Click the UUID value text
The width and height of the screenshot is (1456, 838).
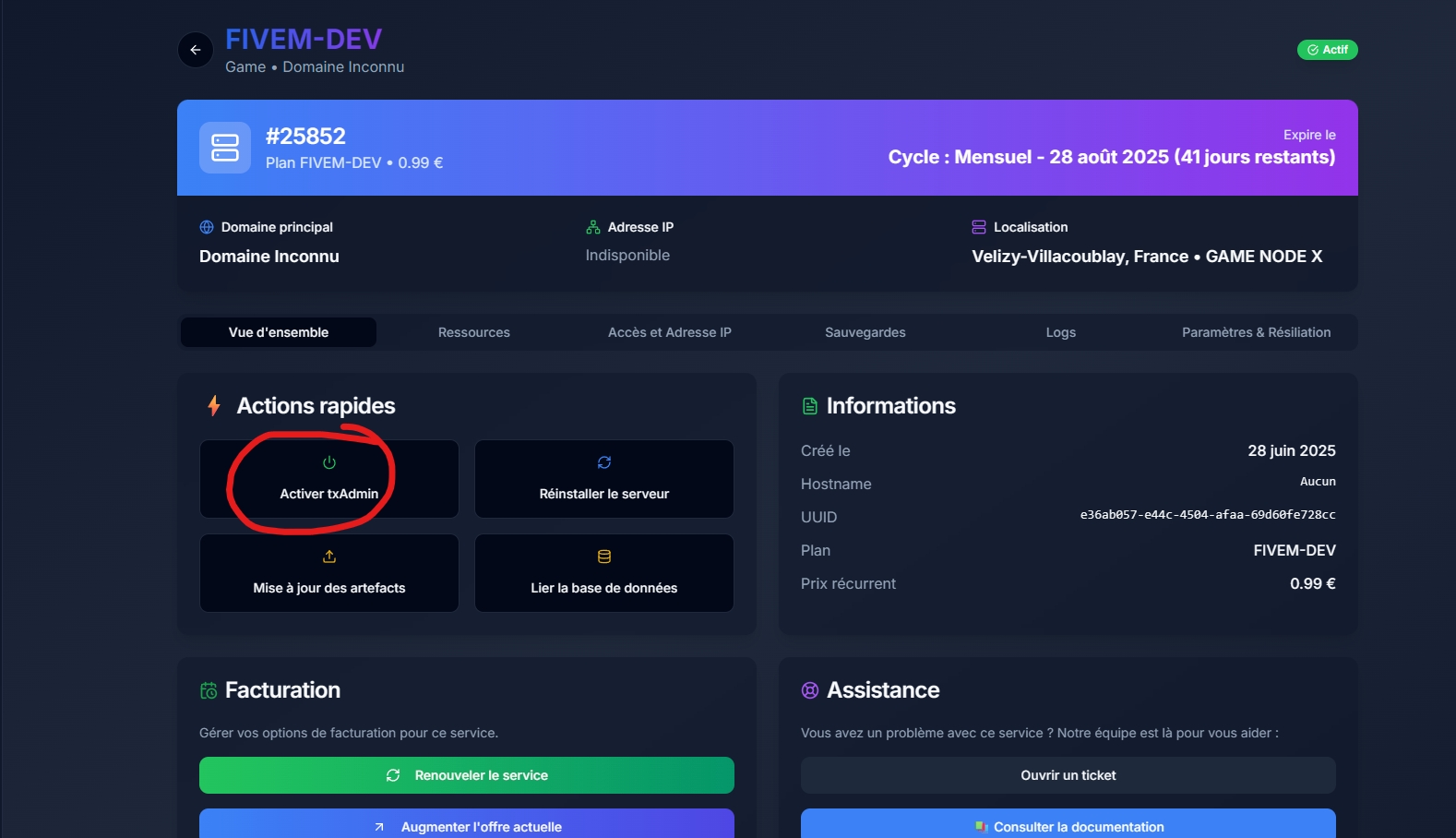click(x=1207, y=515)
